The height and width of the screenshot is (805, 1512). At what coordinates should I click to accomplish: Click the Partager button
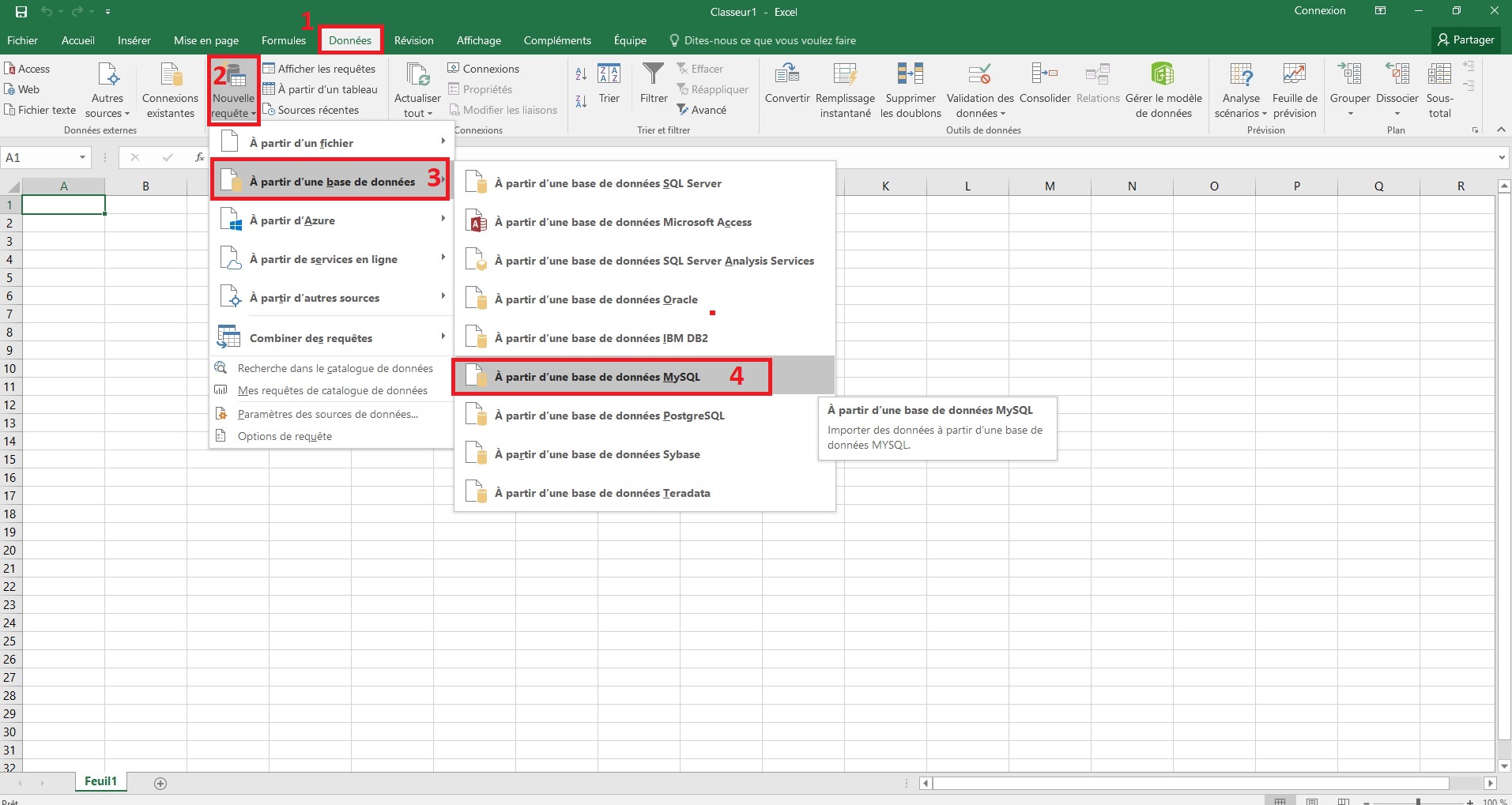(1466, 39)
